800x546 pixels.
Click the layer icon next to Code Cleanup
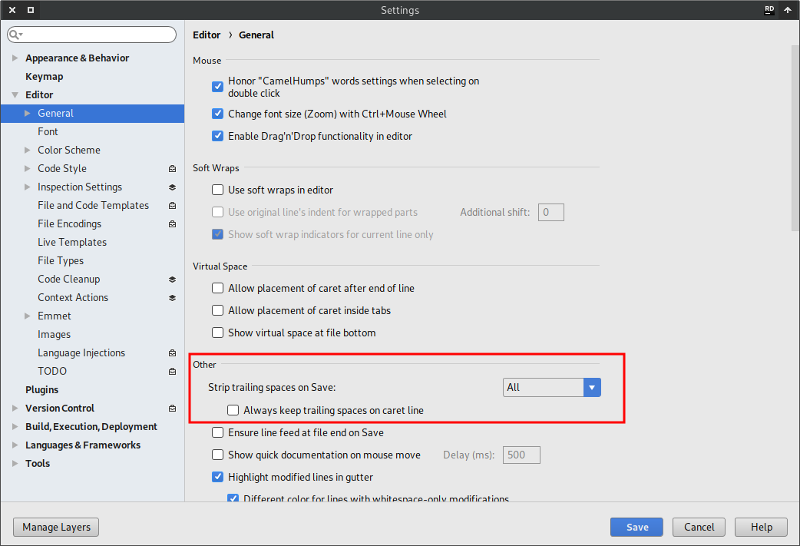click(x=172, y=279)
